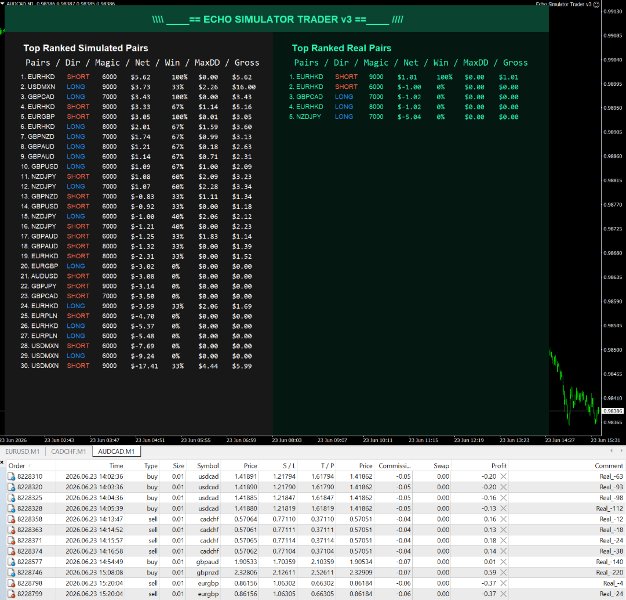Click the Commission column header

(x=394, y=466)
